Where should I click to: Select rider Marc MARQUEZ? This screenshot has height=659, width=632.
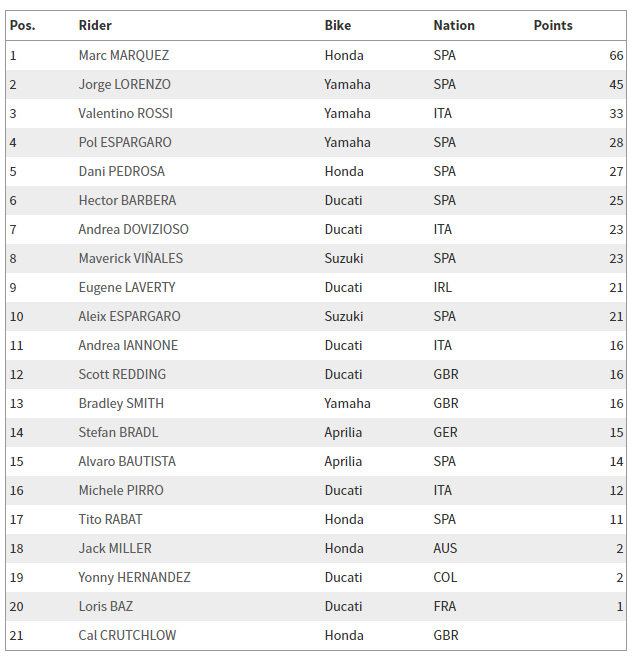tap(124, 55)
